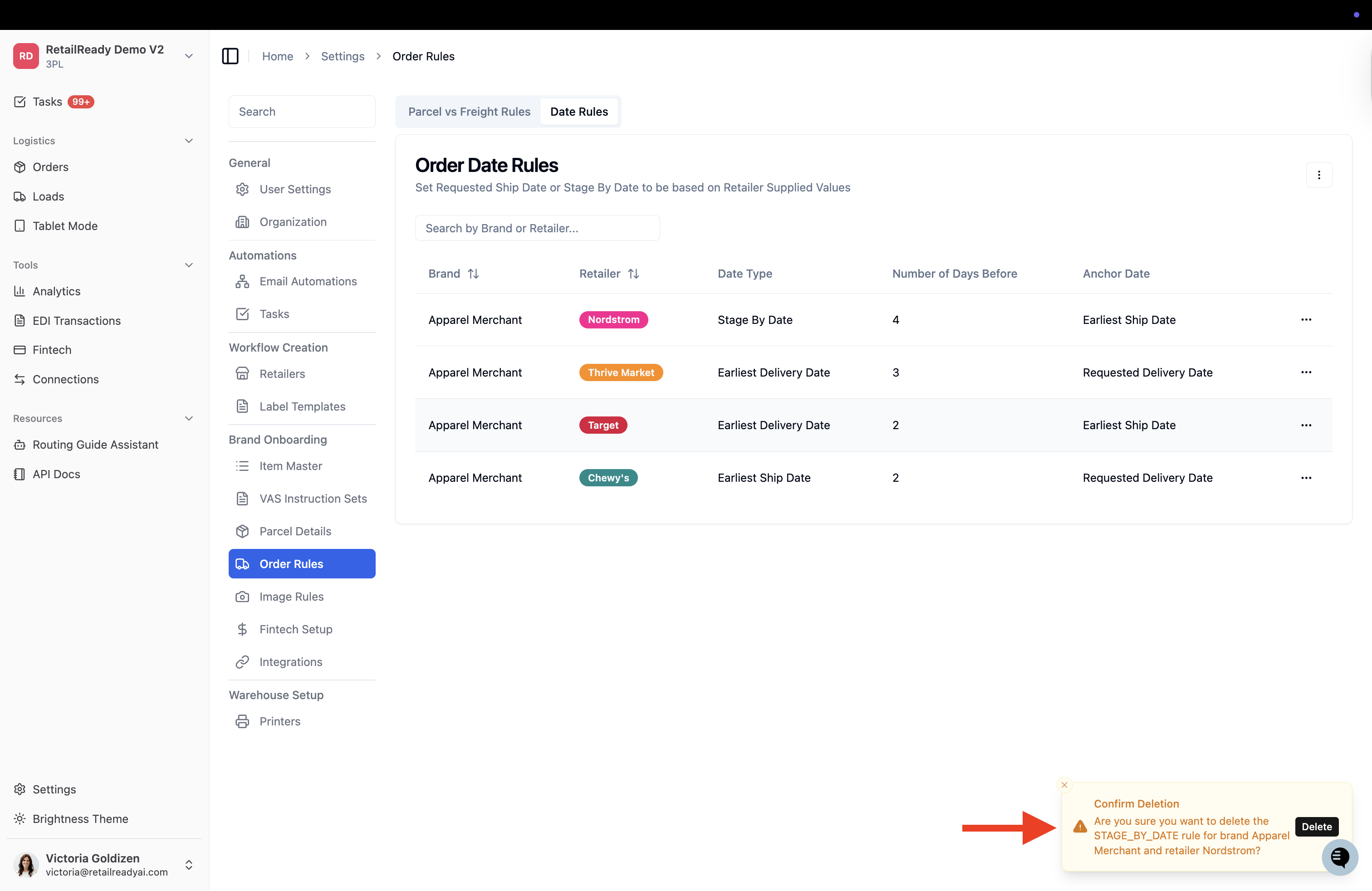
Task: Go to Home breadcrumb
Action: [277, 56]
